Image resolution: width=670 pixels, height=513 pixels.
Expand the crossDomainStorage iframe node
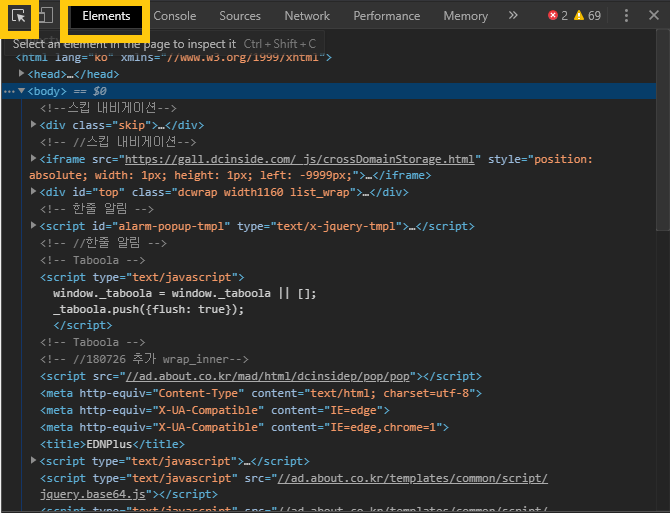(33, 158)
